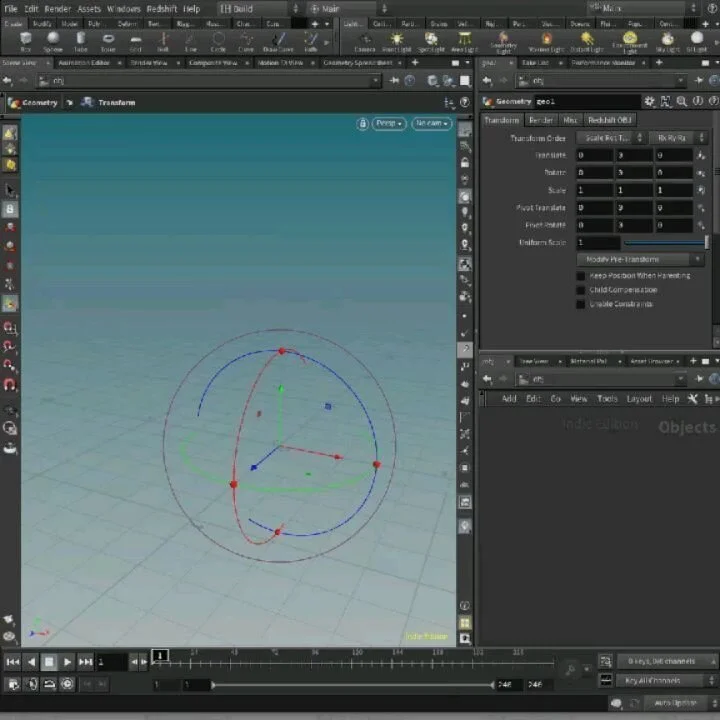Viewport: 720px width, 720px height.
Task: Switch to Redshift OBJ tab
Action: [609, 120]
